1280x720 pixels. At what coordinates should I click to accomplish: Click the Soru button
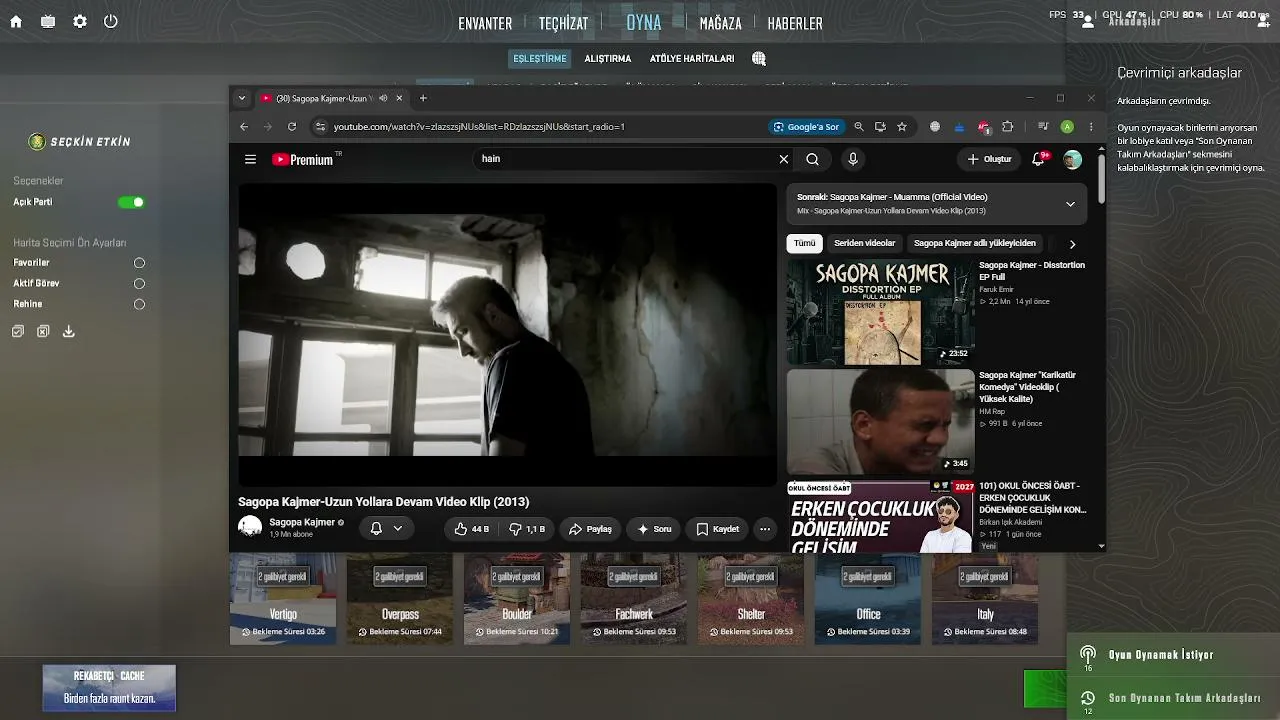654,529
